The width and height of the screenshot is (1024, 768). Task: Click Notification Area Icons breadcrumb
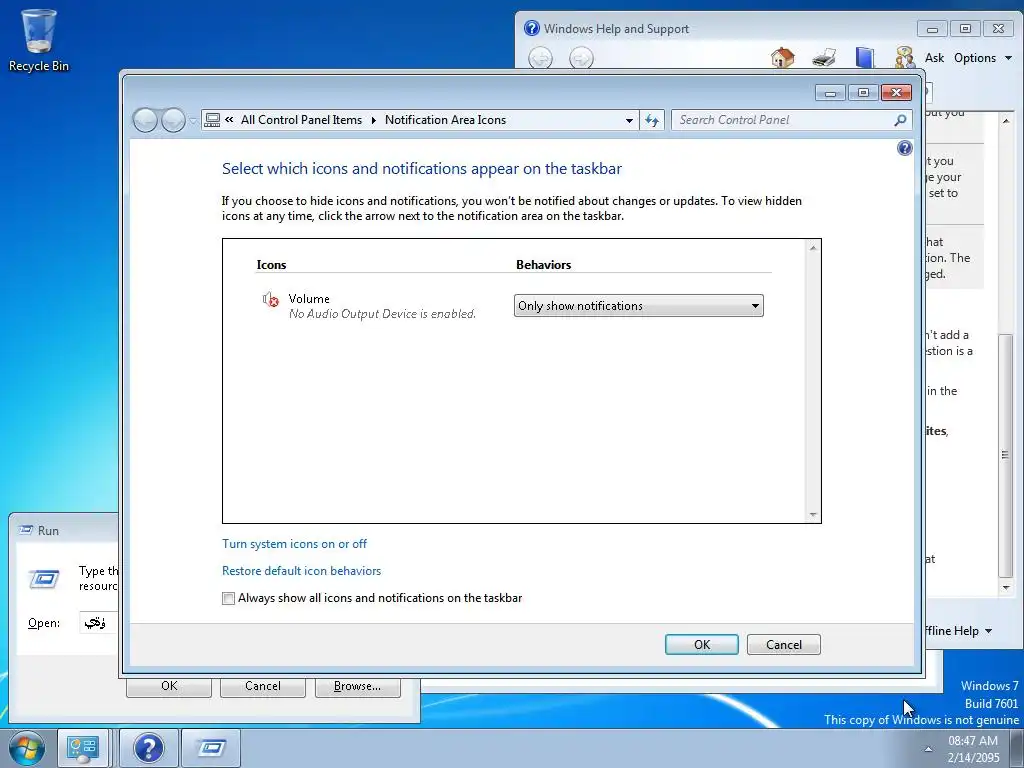[x=445, y=120]
